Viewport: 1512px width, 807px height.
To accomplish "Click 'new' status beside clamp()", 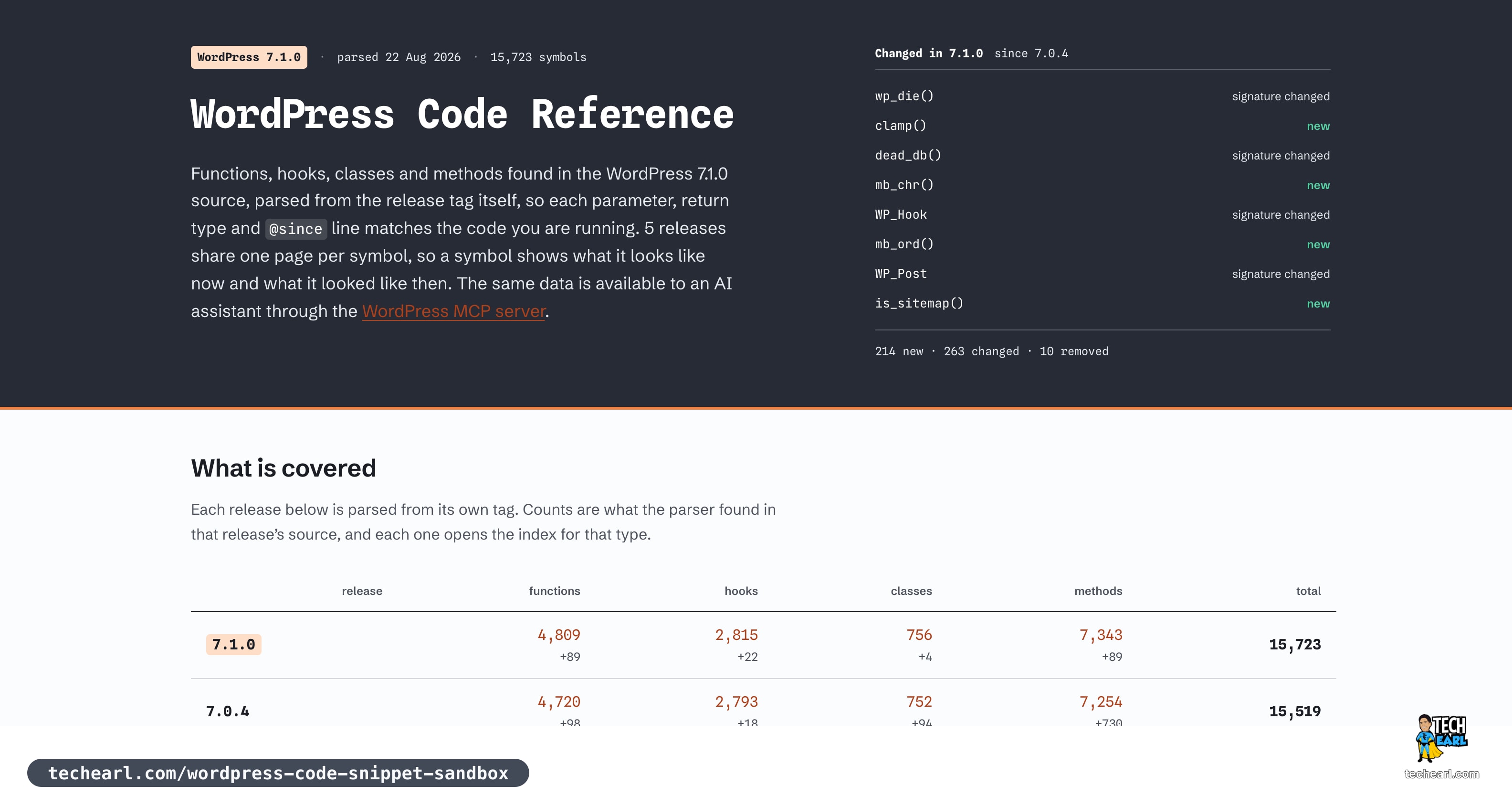I will 1318,126.
